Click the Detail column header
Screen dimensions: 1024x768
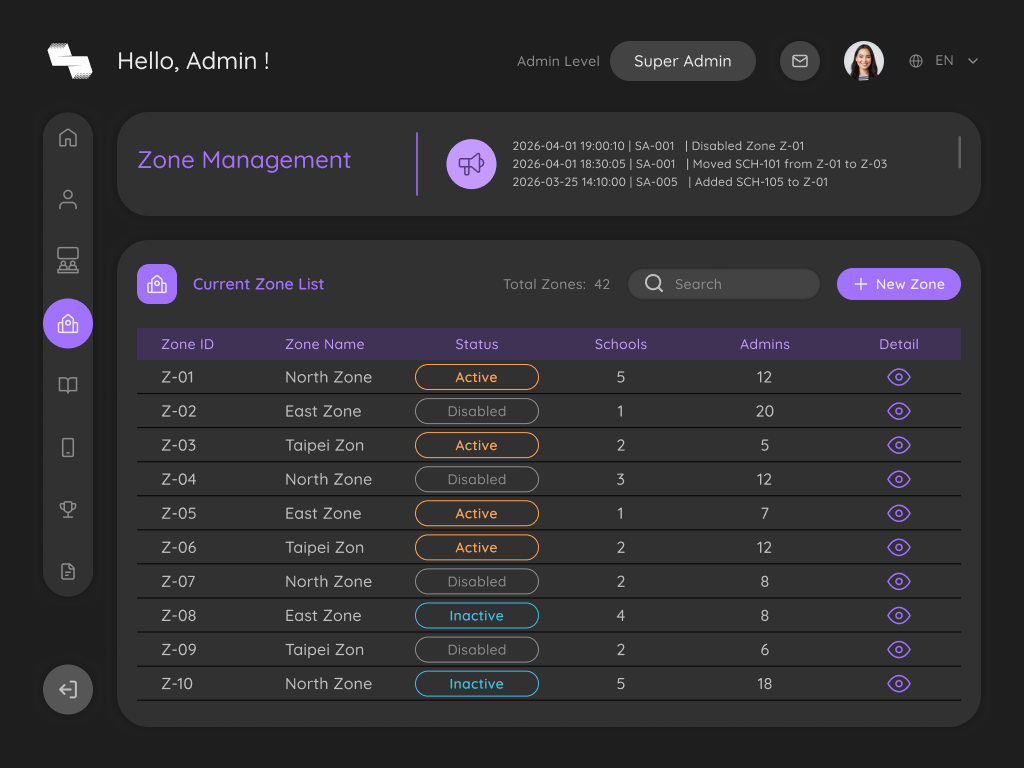[x=899, y=344]
